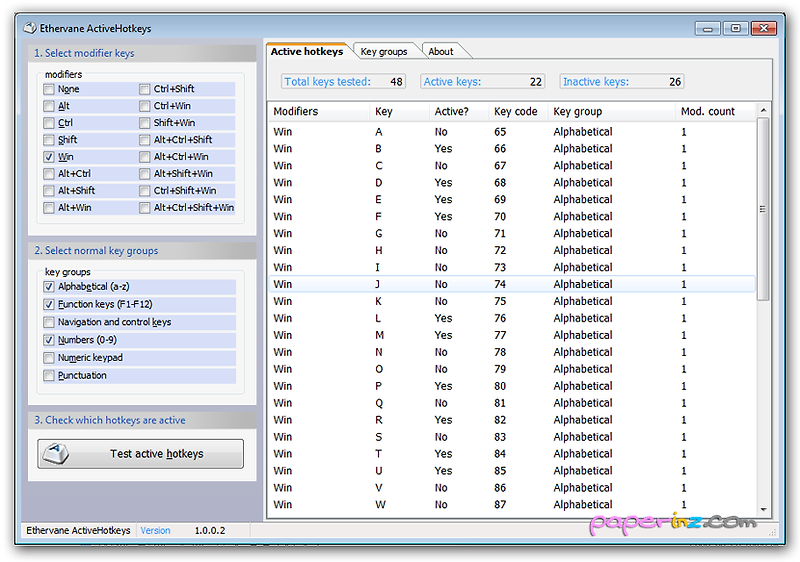Image resolution: width=800 pixels, height=562 pixels.
Task: Tick the Ctrl+Win checkbox
Action: [x=145, y=106]
